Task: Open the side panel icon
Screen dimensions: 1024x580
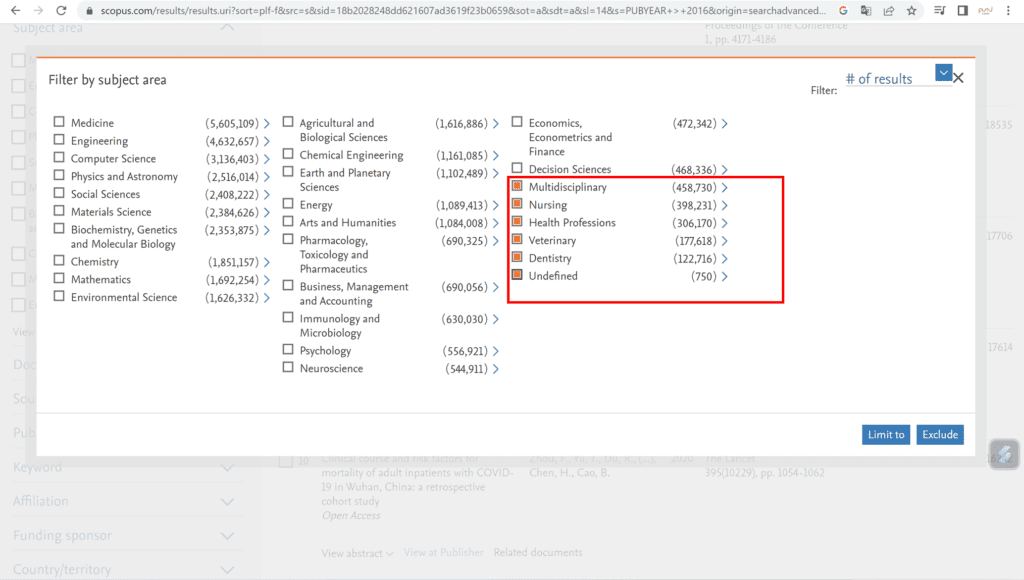Action: coord(963,11)
